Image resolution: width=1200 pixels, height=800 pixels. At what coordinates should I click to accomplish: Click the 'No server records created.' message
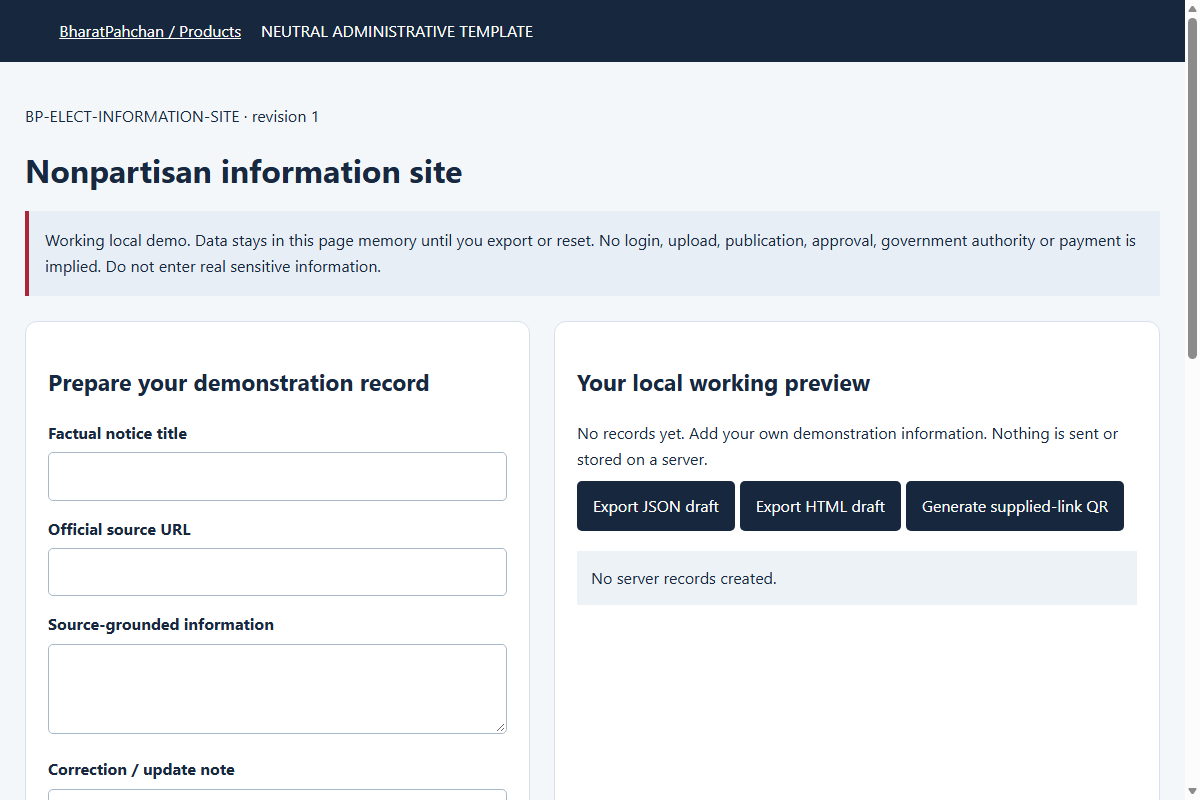684,578
